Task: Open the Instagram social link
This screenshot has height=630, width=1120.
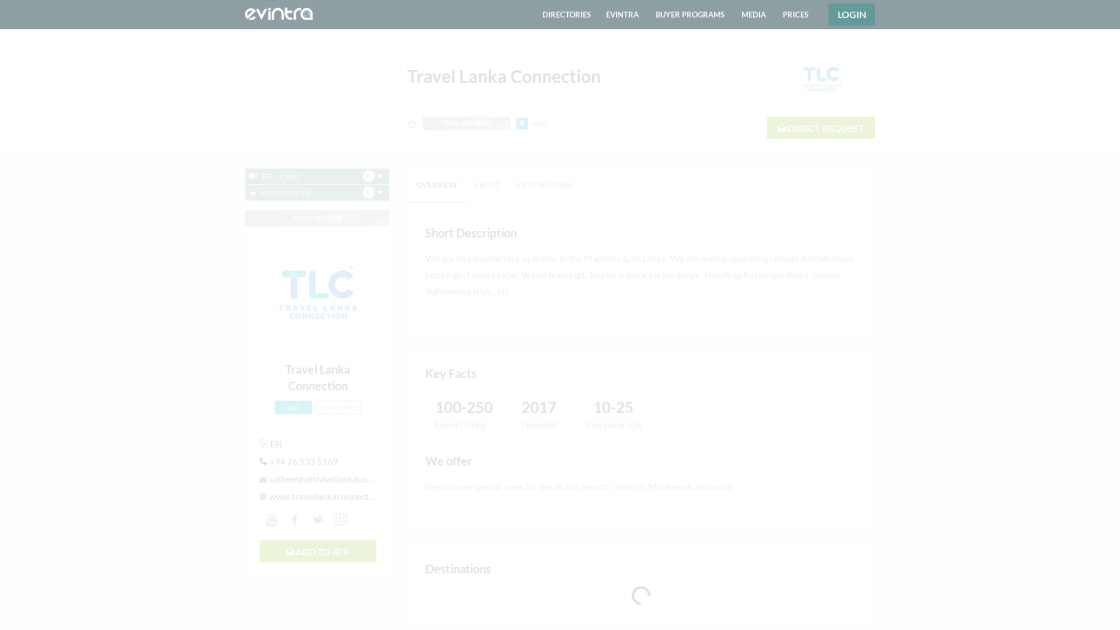Action: point(341,520)
